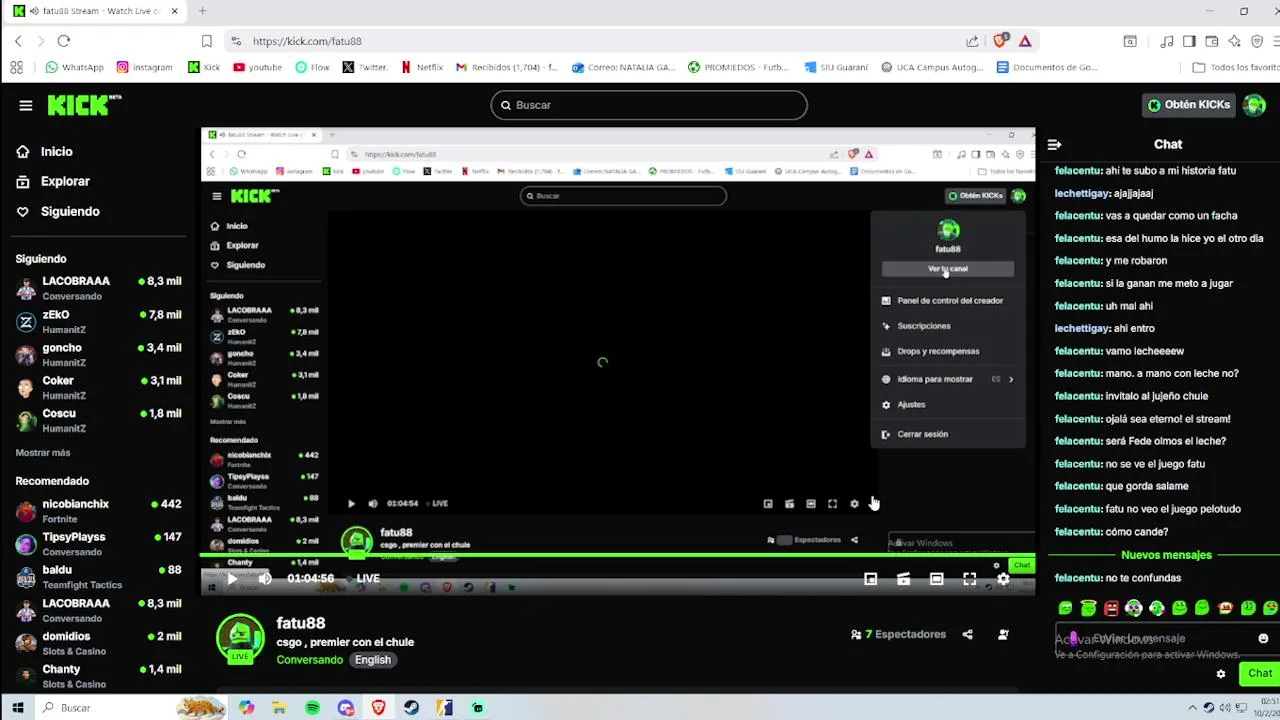Insert the red angry emote
The image size is (1280, 720).
[1111, 608]
